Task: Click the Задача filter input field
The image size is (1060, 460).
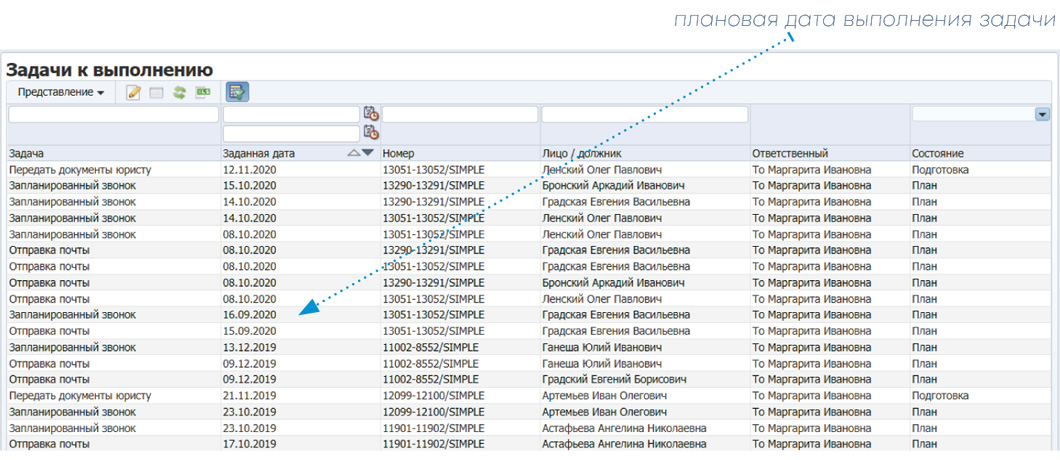Action: (x=113, y=115)
